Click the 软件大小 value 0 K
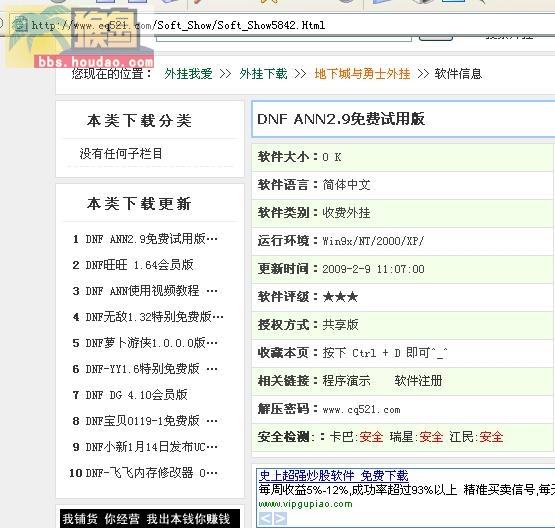The width and height of the screenshot is (555, 528). click(332, 157)
